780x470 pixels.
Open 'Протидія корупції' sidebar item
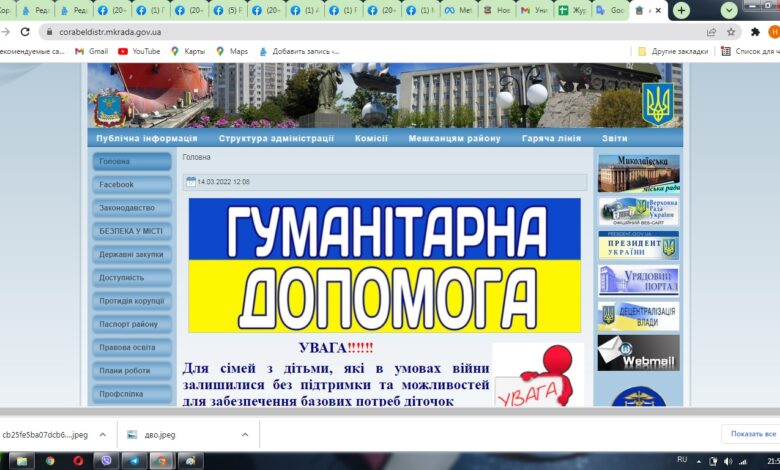(132, 301)
